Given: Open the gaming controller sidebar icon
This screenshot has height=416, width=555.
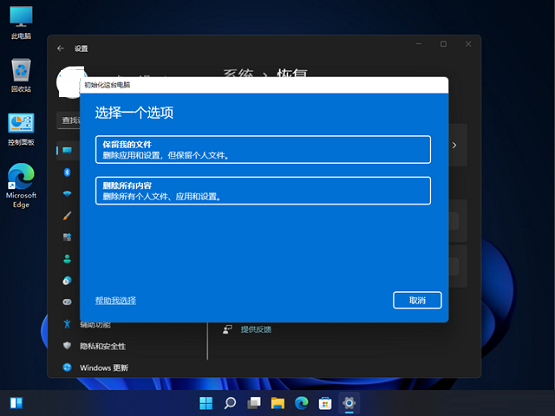Looking at the screenshot, I should (x=67, y=302).
